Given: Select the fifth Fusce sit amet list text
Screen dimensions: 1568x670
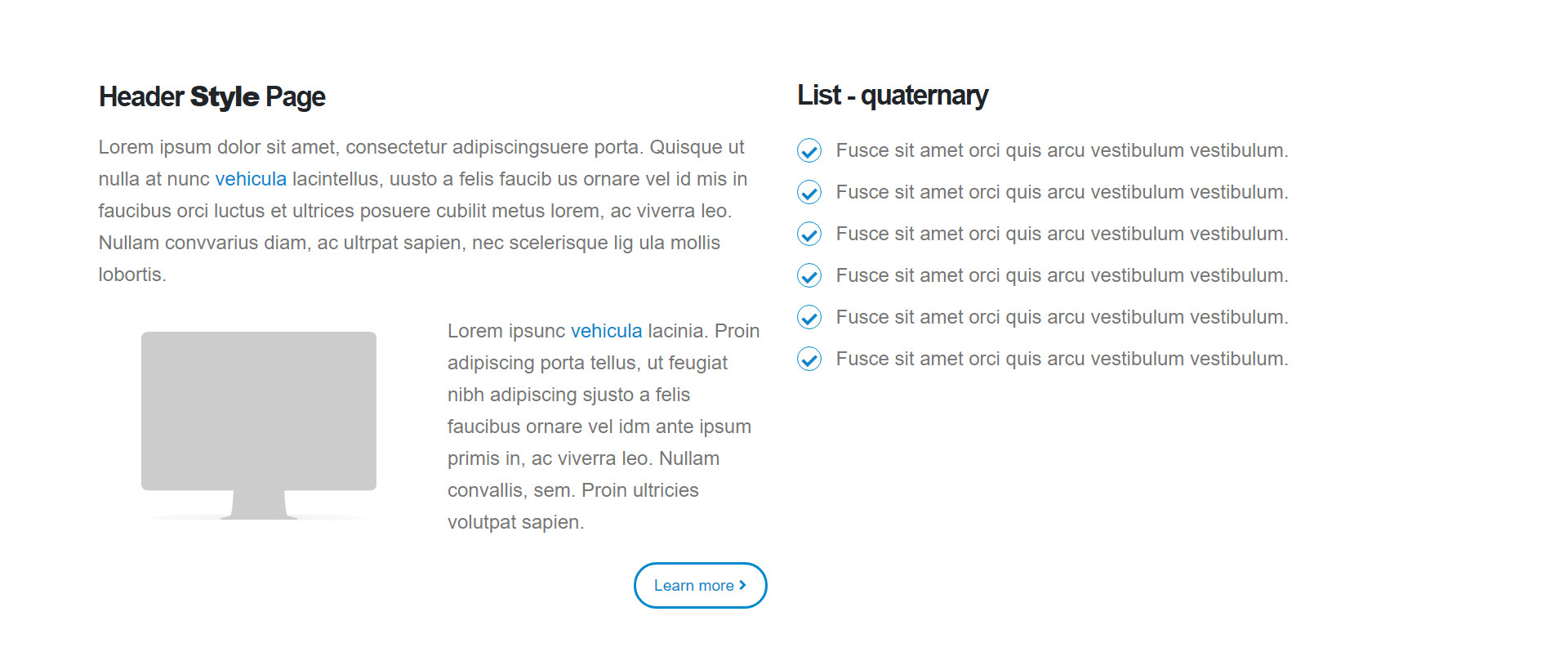Looking at the screenshot, I should coord(1062,317).
